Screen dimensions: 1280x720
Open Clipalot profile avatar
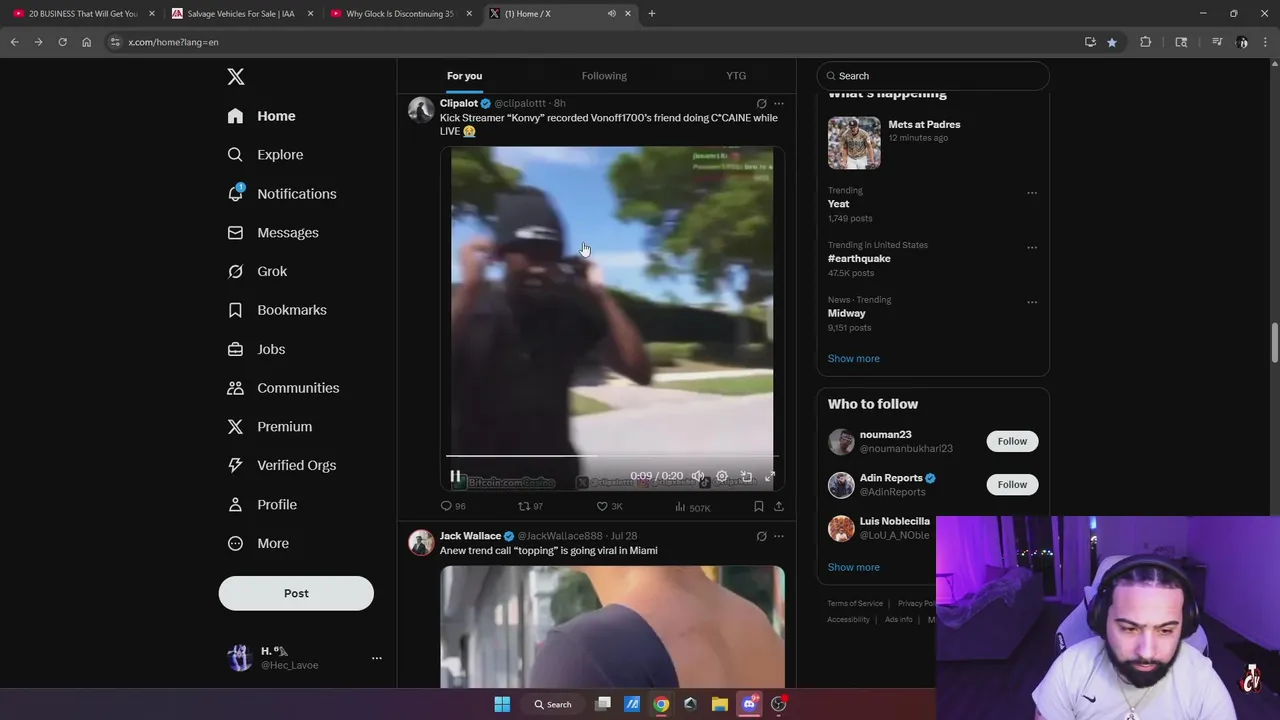(x=421, y=110)
